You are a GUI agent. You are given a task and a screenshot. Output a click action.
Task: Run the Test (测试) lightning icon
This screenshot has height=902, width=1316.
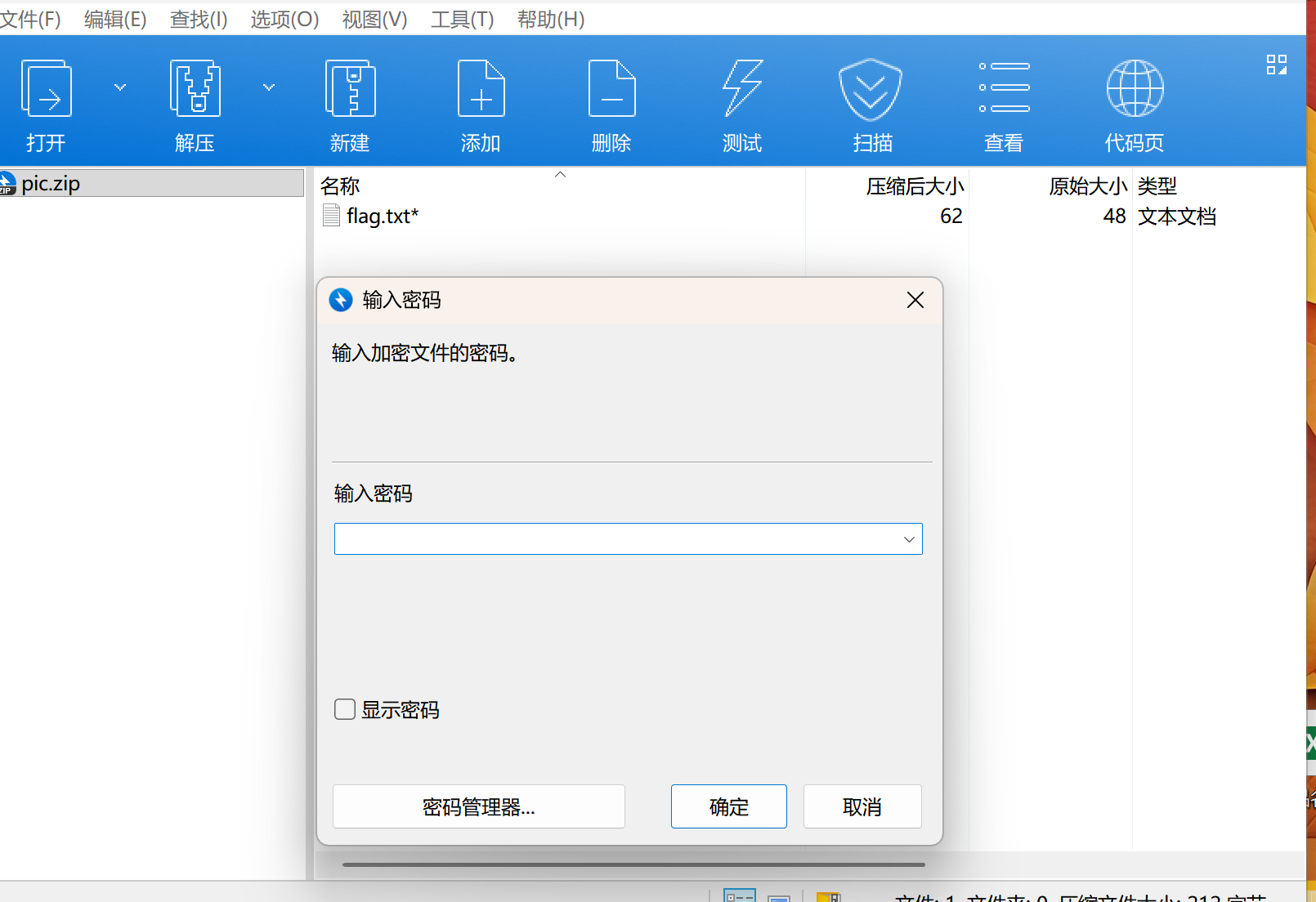[x=742, y=89]
